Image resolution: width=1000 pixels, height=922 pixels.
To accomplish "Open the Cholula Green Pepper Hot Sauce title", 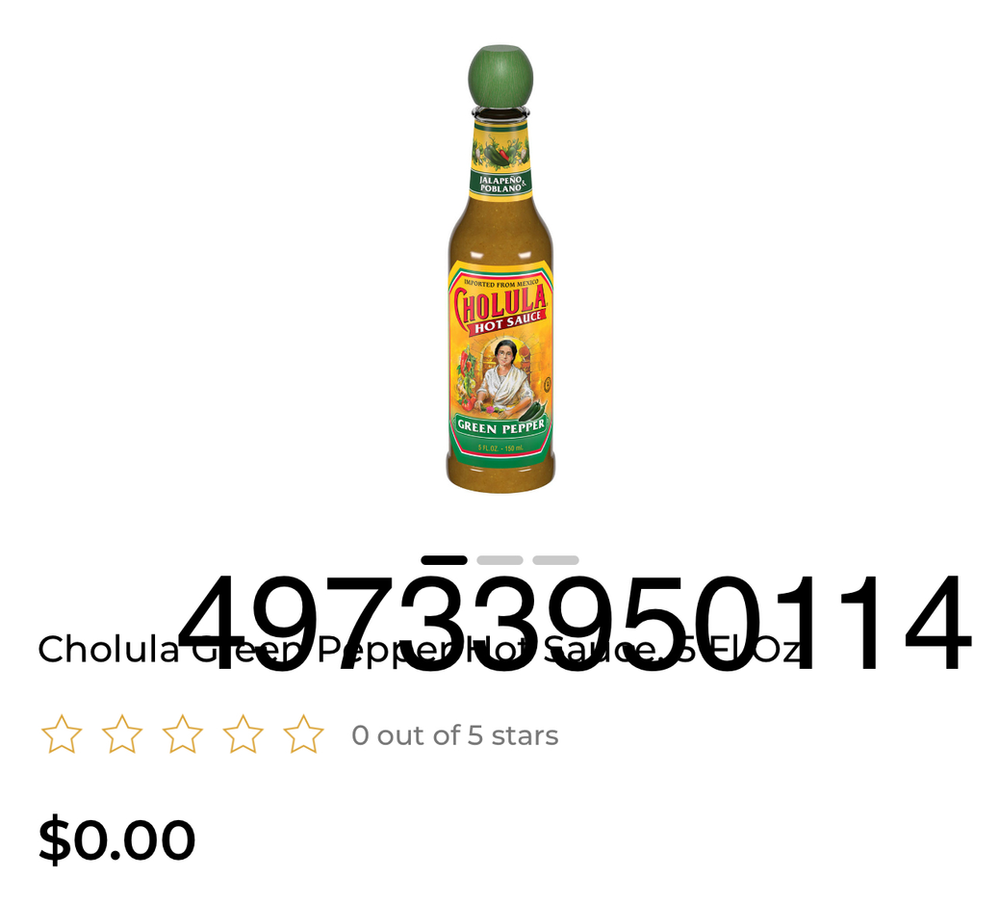I will point(419,649).
